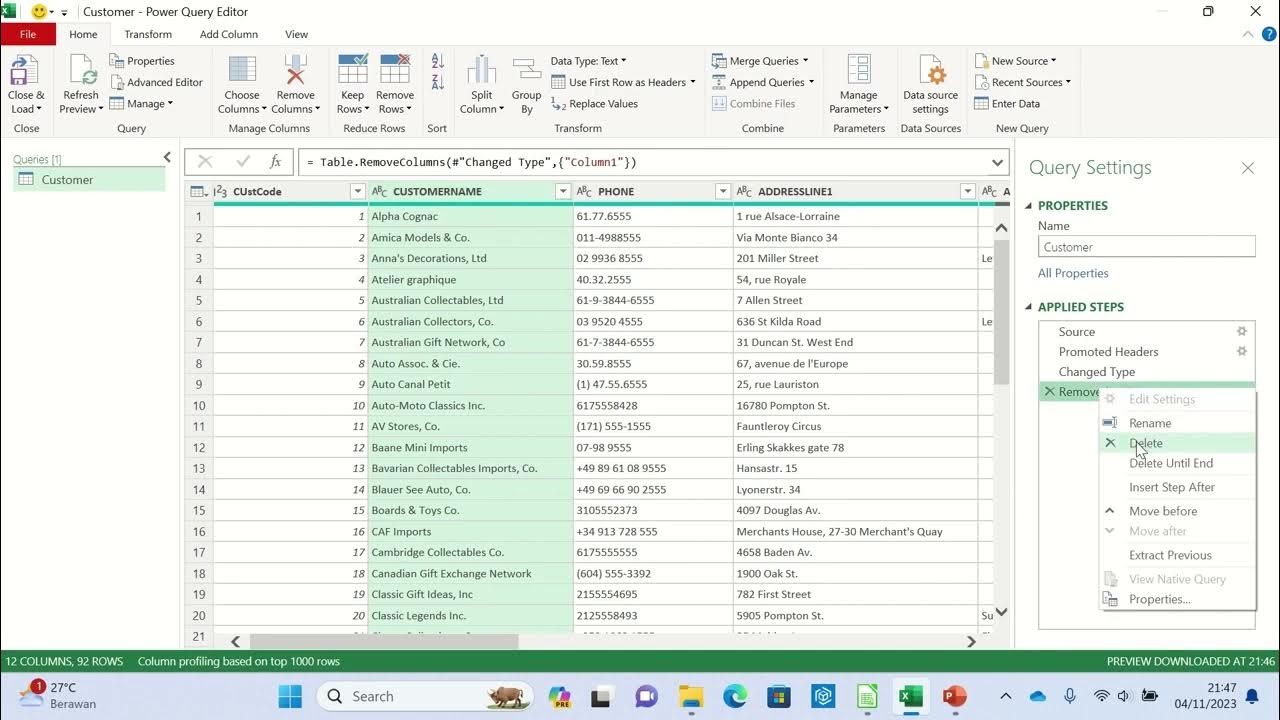Open the filter dropdown for CUSTOMERNAME column

click(563, 191)
